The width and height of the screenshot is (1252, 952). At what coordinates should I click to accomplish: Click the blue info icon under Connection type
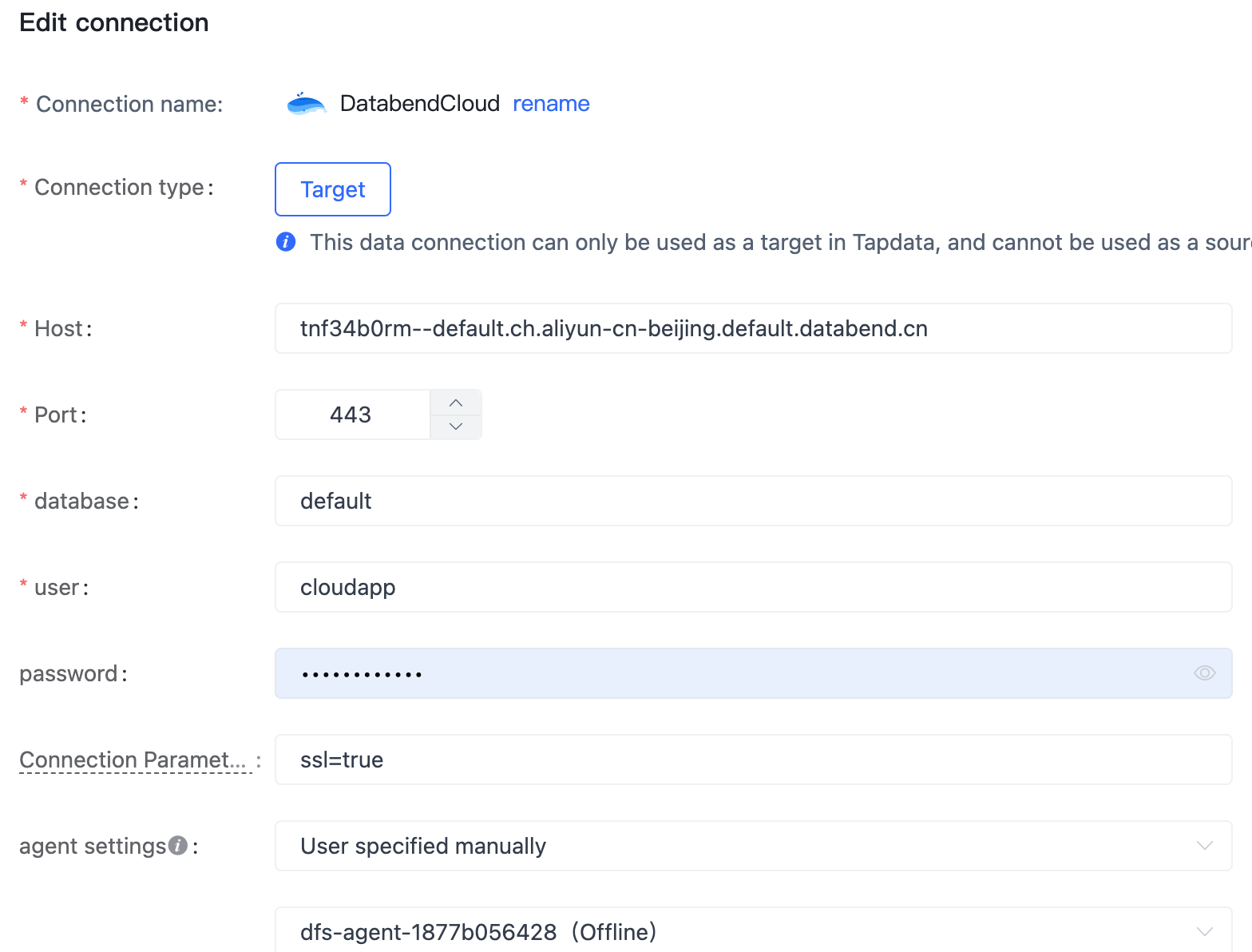click(x=286, y=242)
